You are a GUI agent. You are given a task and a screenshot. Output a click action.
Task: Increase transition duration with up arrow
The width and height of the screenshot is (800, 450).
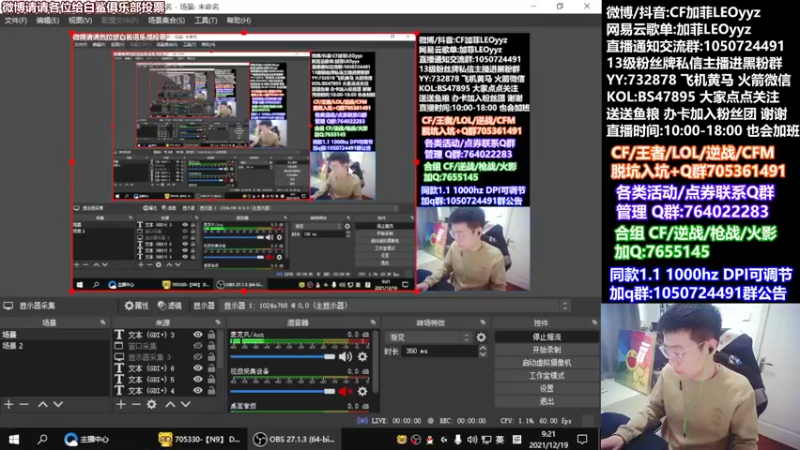tap(483, 348)
